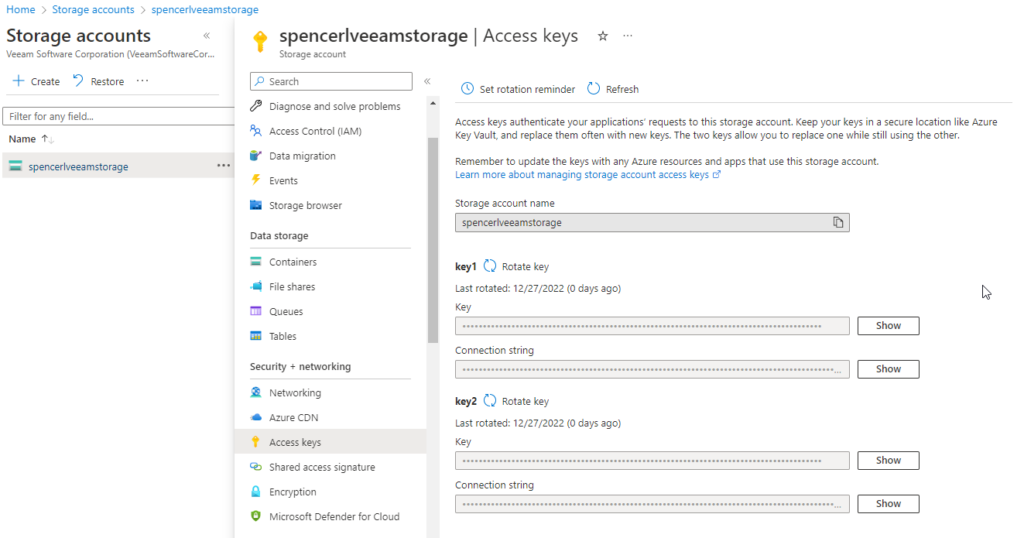Click the File shares icon
The height and width of the screenshot is (538, 1024).
point(256,287)
